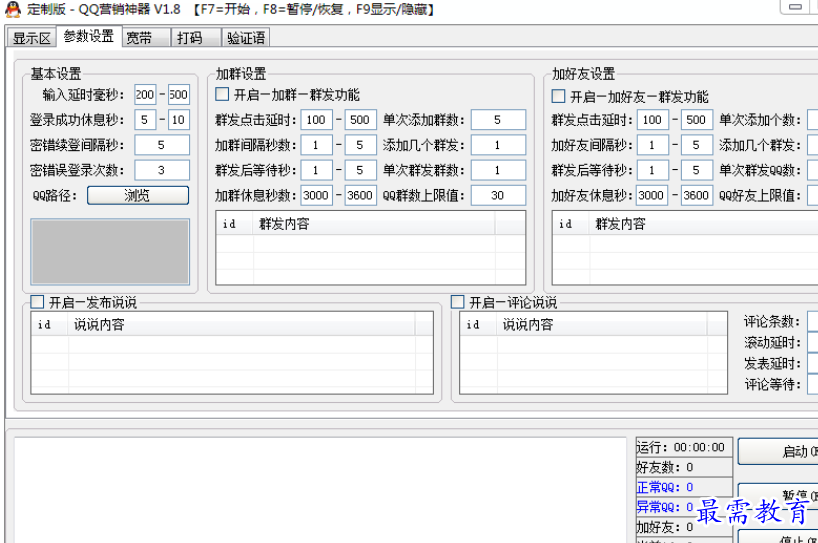Click the 单次群发群数 field
The width and height of the screenshot is (818, 543).
pyautogui.click(x=498, y=170)
